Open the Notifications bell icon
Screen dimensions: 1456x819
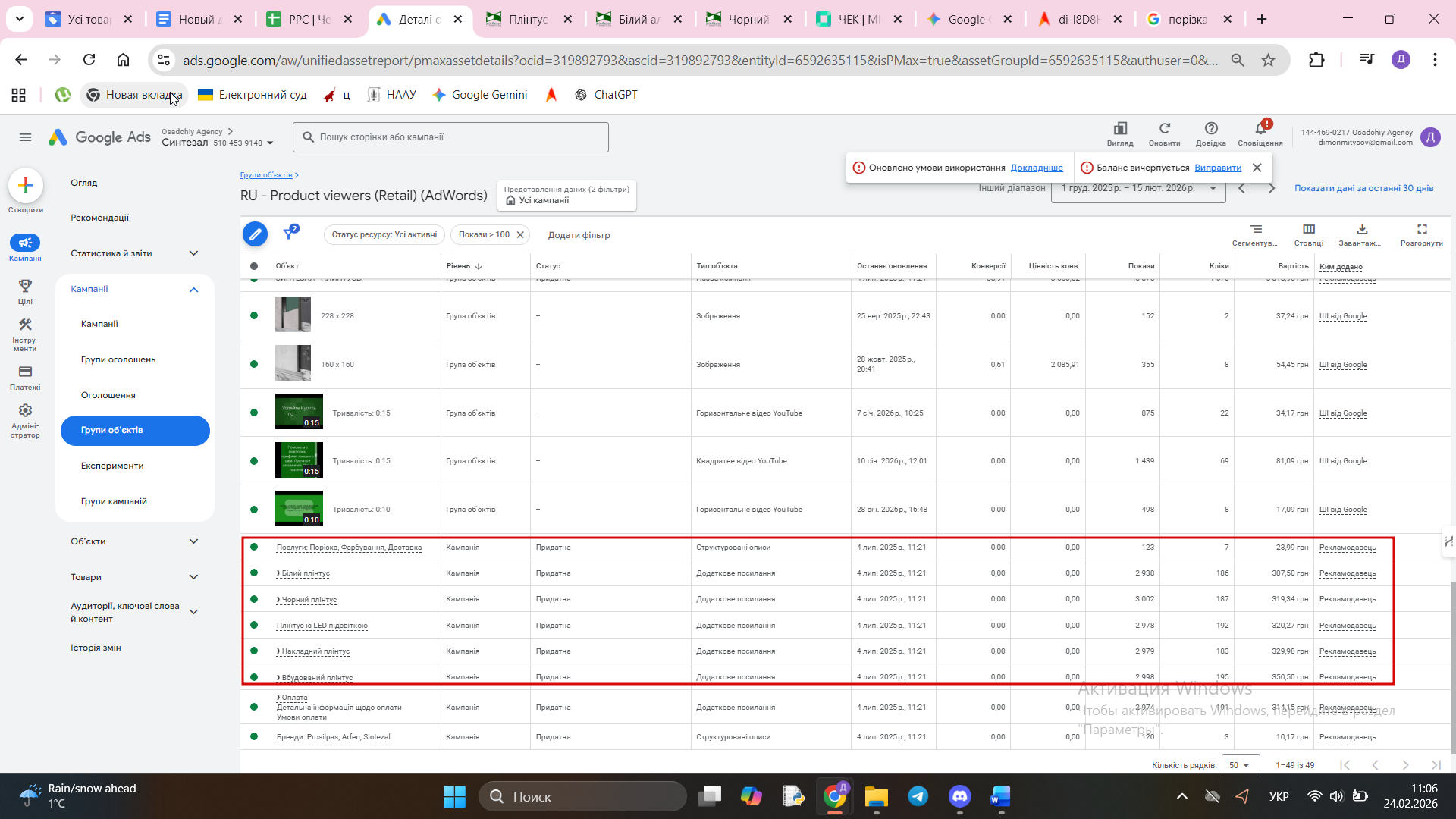1260,130
